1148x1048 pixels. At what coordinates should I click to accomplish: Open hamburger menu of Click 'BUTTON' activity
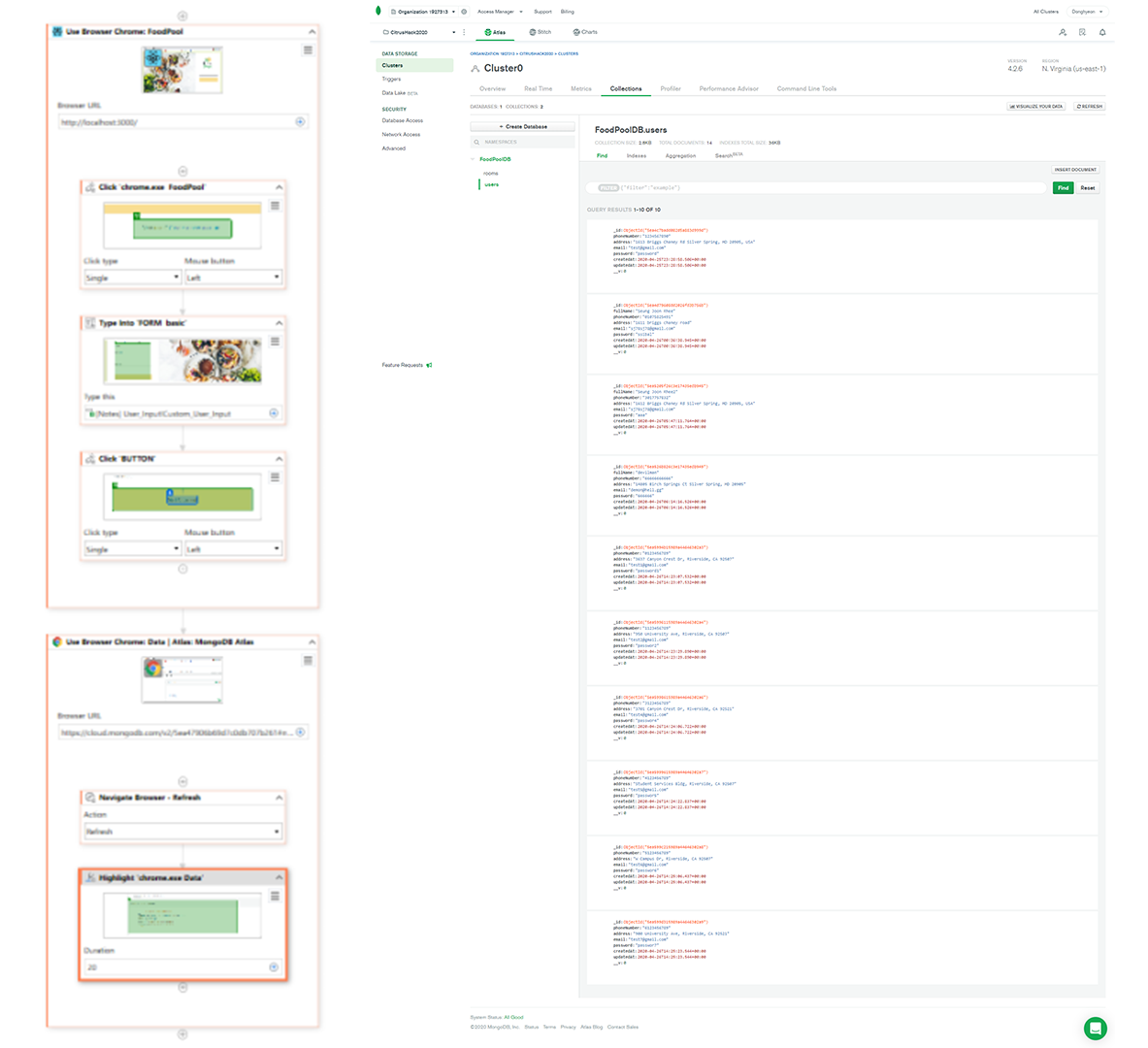click(x=275, y=476)
